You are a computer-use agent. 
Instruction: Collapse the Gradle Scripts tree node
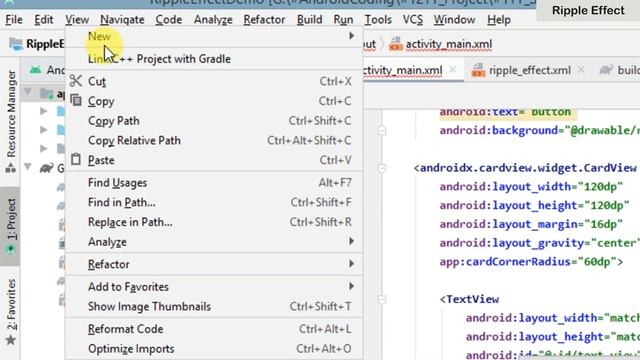point(27,167)
